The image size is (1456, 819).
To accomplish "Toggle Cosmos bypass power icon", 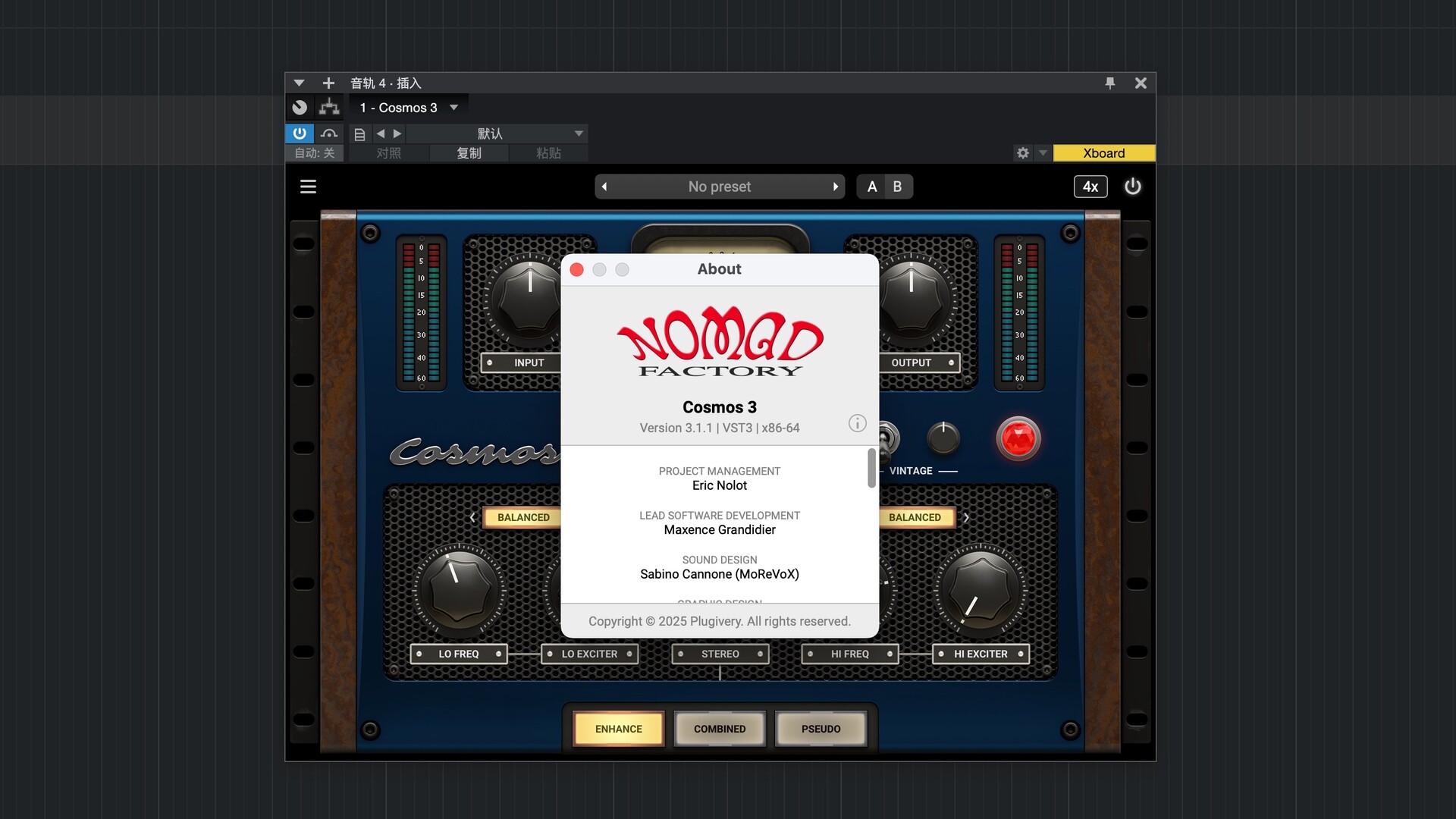I will tap(1132, 187).
